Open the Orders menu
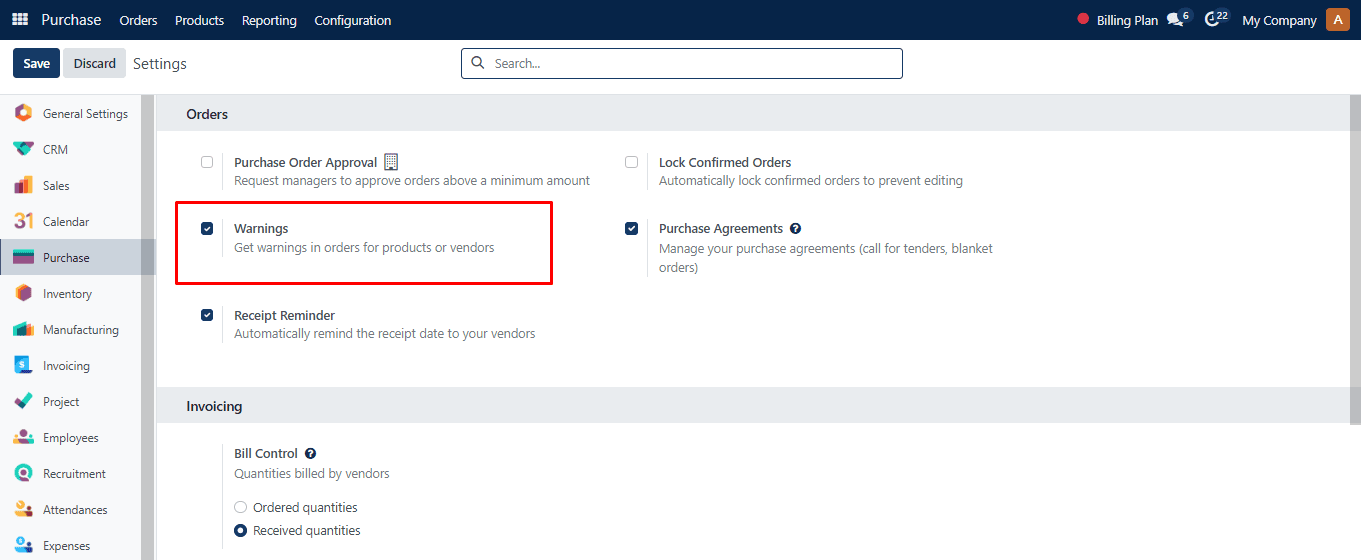Image resolution: width=1361 pixels, height=560 pixels. [138, 20]
